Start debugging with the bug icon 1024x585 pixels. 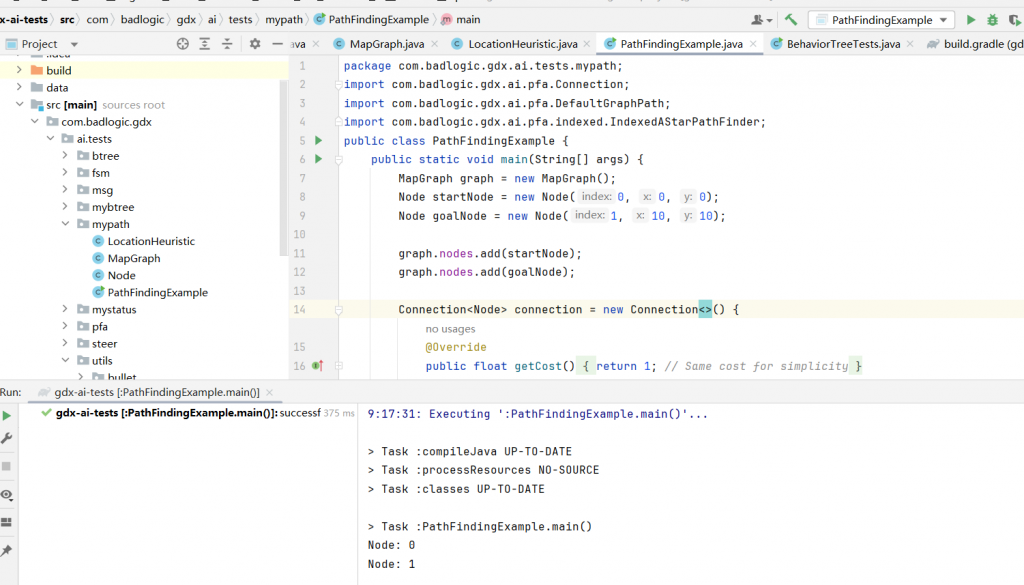tap(992, 20)
